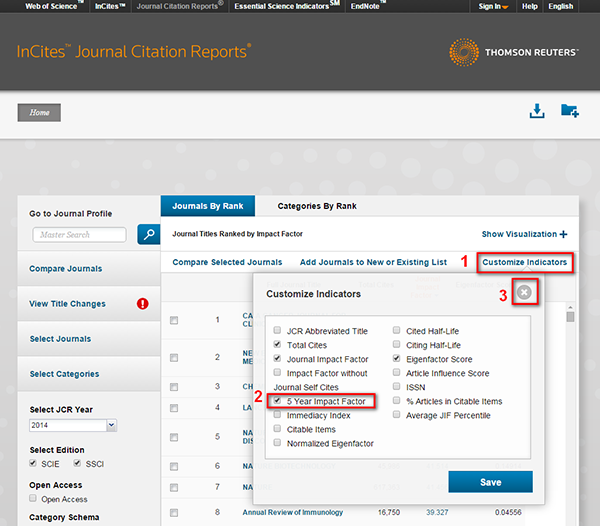600x526 pixels.
Task: Open Select Journals in the sidebar
Action: tap(60, 339)
